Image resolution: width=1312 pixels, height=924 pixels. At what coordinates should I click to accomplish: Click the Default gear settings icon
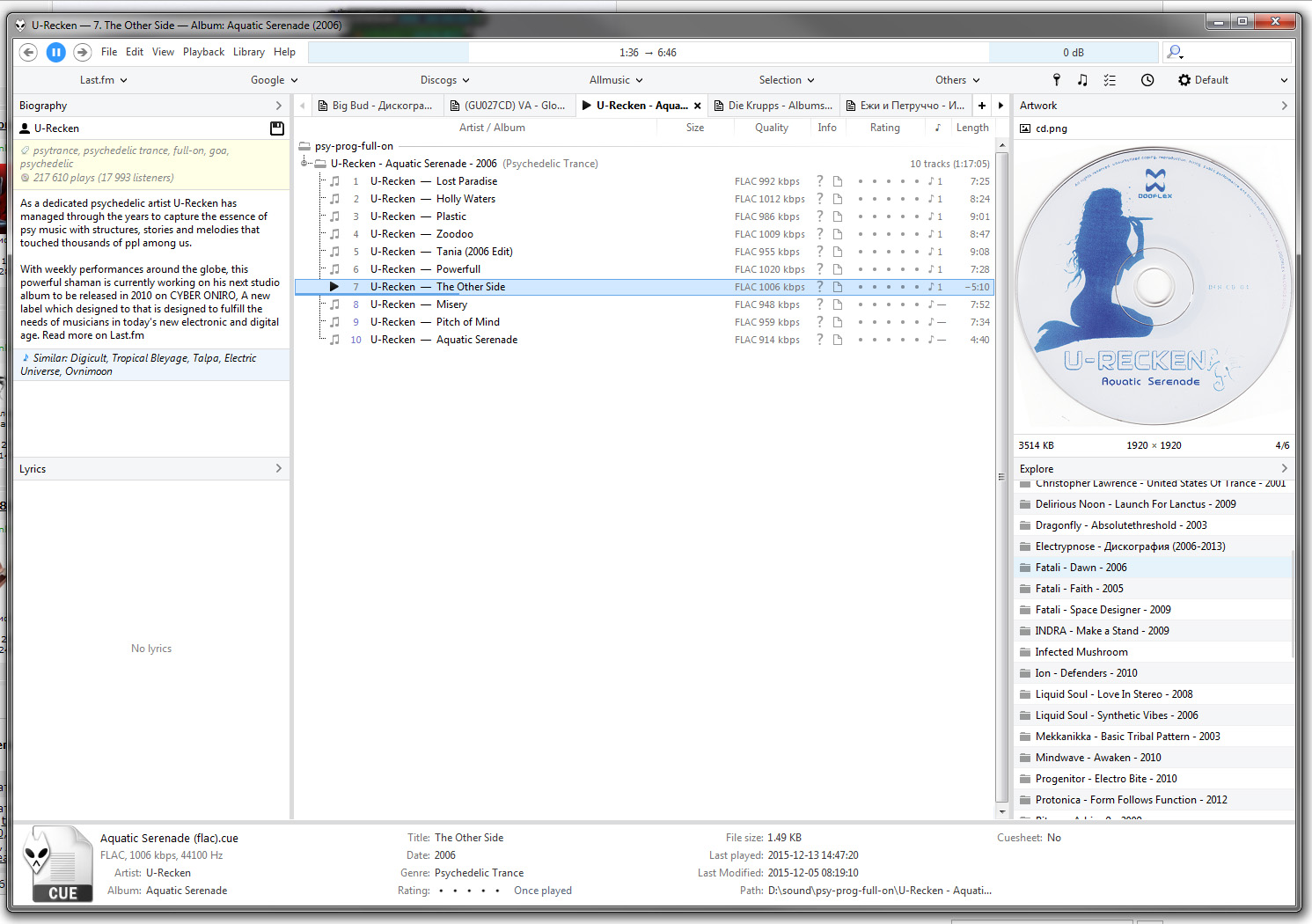coord(1184,80)
